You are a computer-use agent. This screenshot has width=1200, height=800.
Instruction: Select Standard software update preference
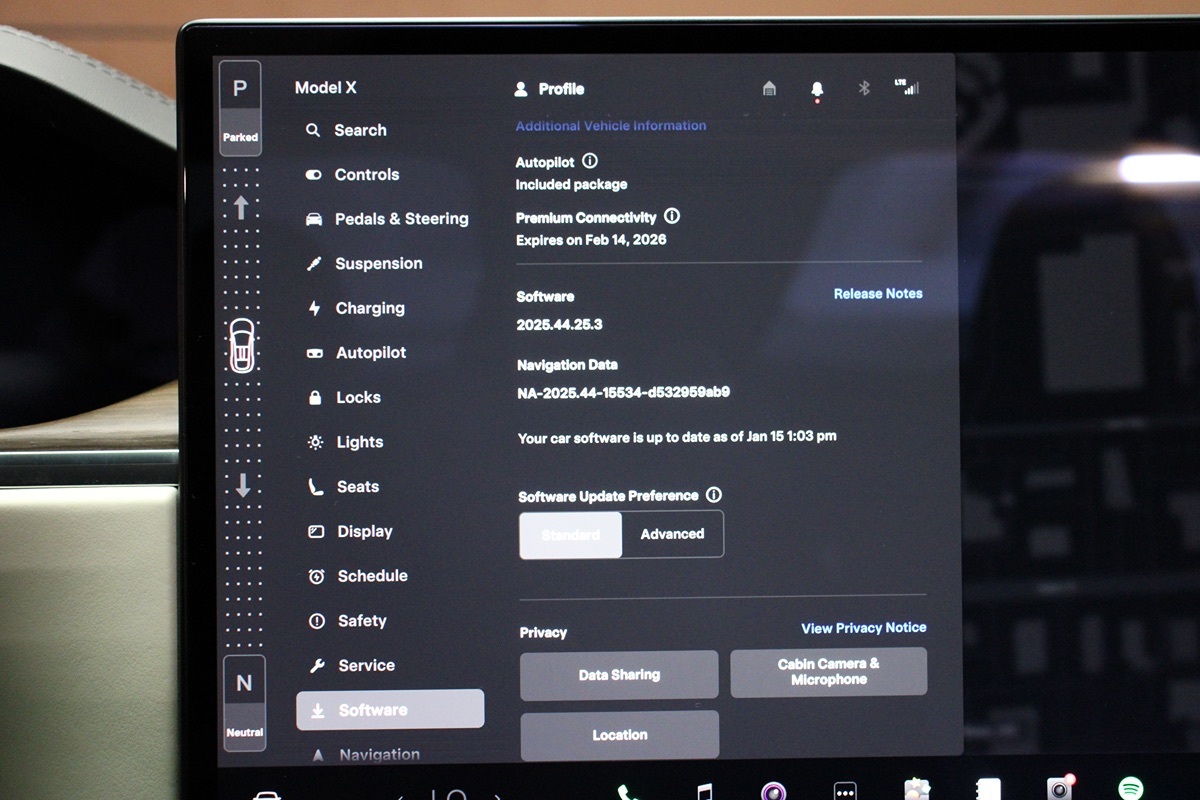click(x=570, y=534)
